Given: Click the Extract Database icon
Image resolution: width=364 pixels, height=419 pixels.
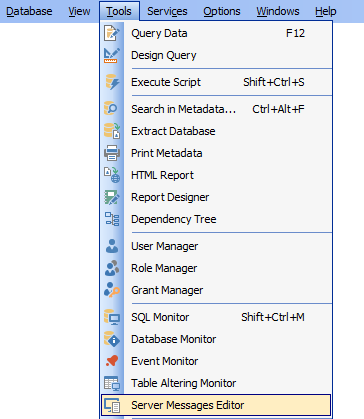Looking at the screenshot, I should pyautogui.click(x=112, y=131).
